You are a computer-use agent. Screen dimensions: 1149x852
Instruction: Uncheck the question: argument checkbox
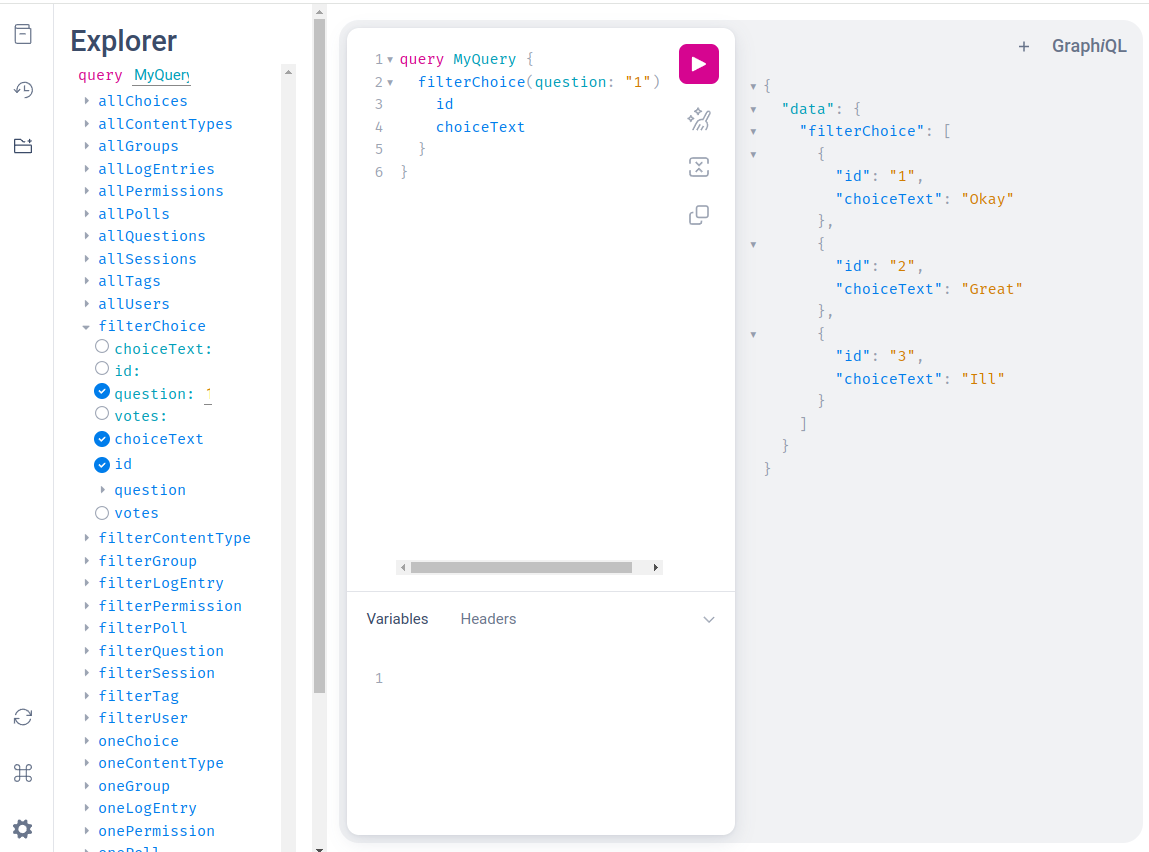coord(102,391)
